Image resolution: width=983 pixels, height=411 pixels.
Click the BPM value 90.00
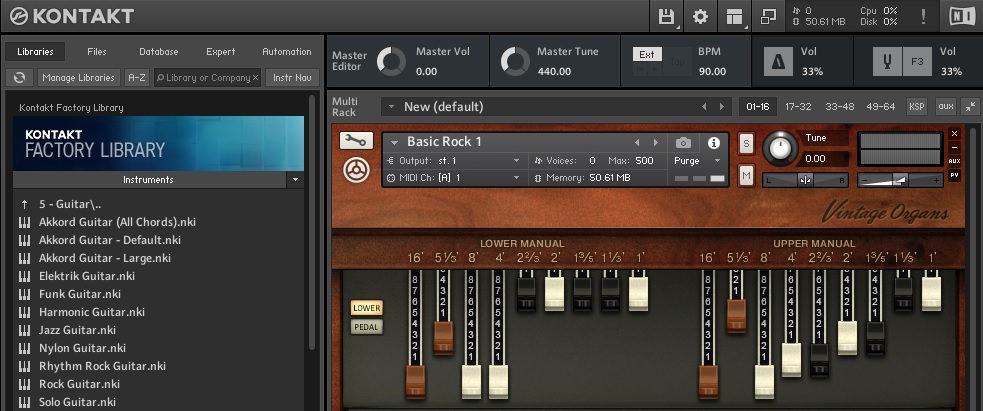coord(712,71)
